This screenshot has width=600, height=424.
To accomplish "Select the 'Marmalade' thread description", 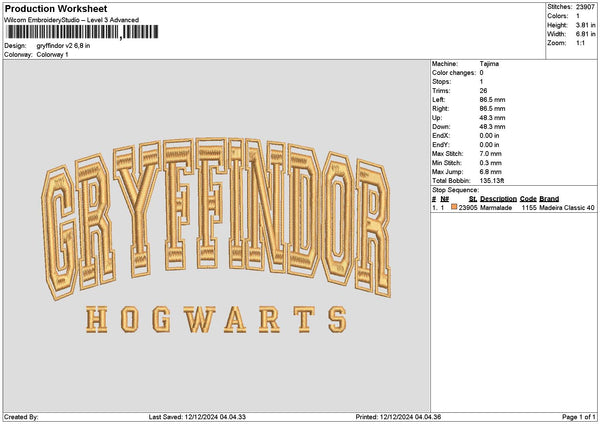I will [x=496, y=208].
